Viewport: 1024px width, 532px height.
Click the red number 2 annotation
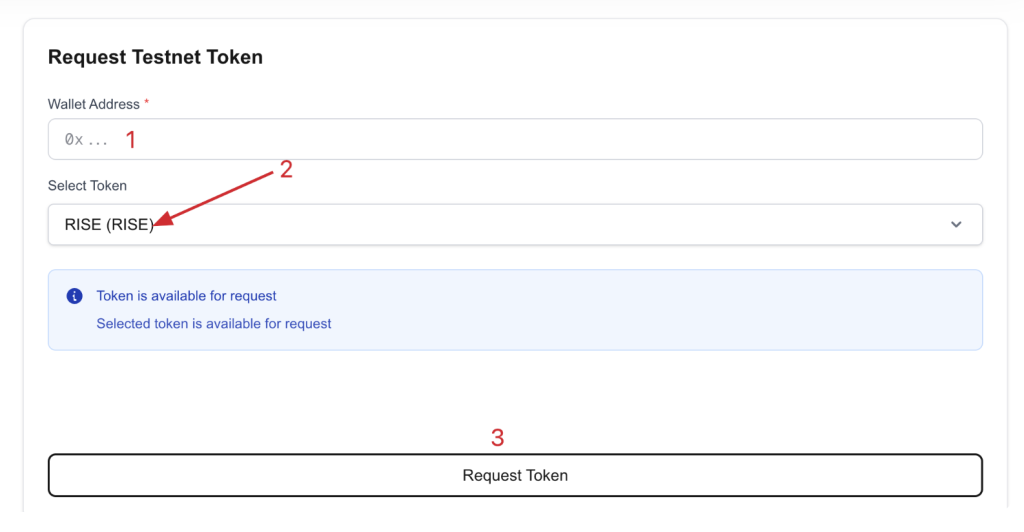point(286,169)
